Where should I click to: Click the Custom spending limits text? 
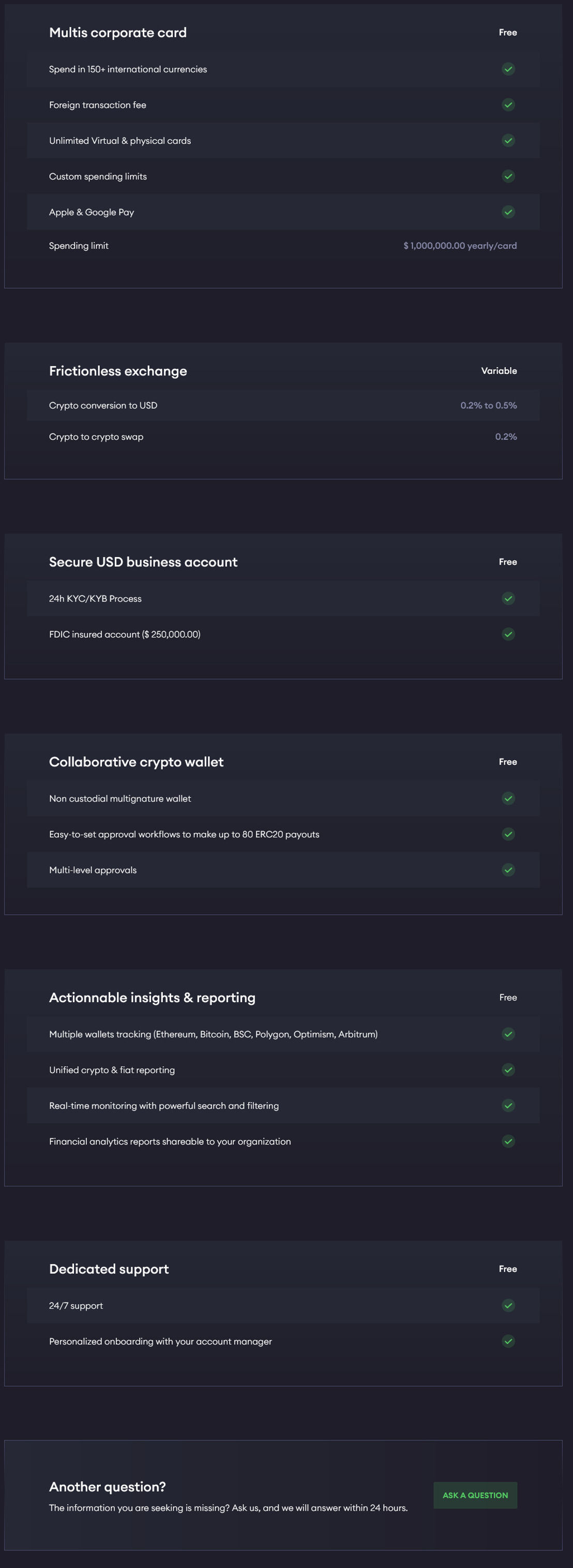point(97,176)
